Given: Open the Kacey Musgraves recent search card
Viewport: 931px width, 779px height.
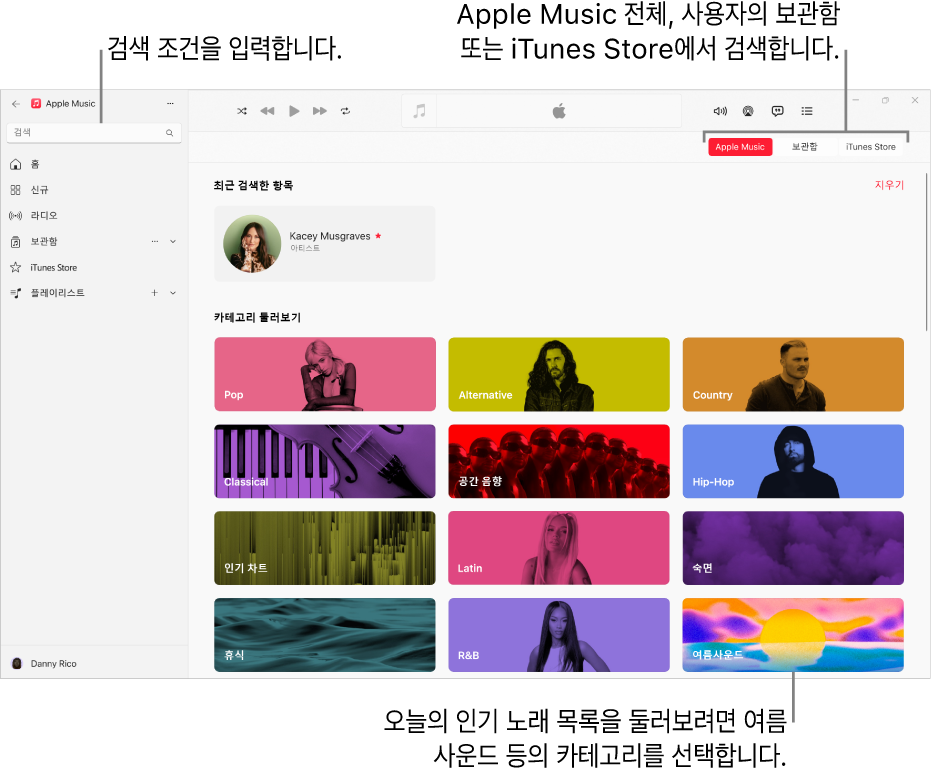Looking at the screenshot, I should [x=325, y=243].
